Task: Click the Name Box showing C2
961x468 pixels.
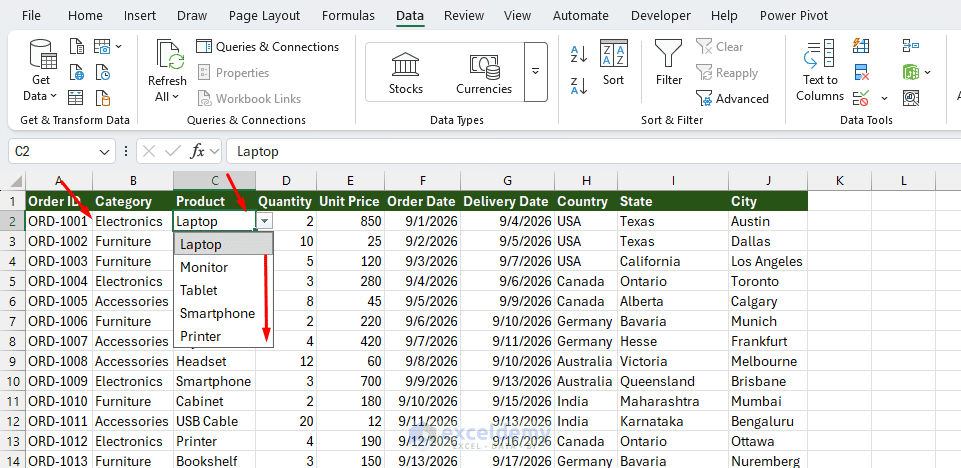Action: [53, 151]
